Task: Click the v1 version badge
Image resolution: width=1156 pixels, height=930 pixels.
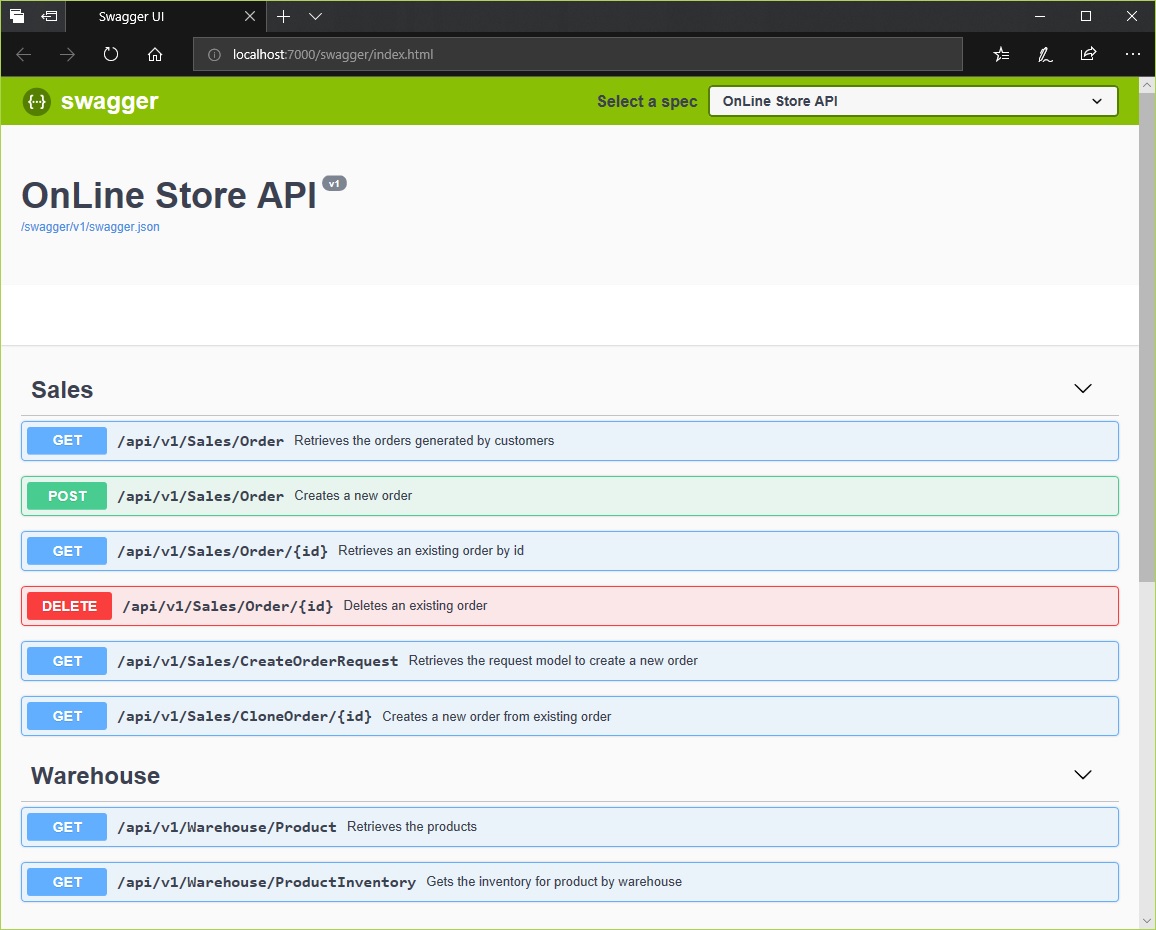Action: click(x=334, y=184)
